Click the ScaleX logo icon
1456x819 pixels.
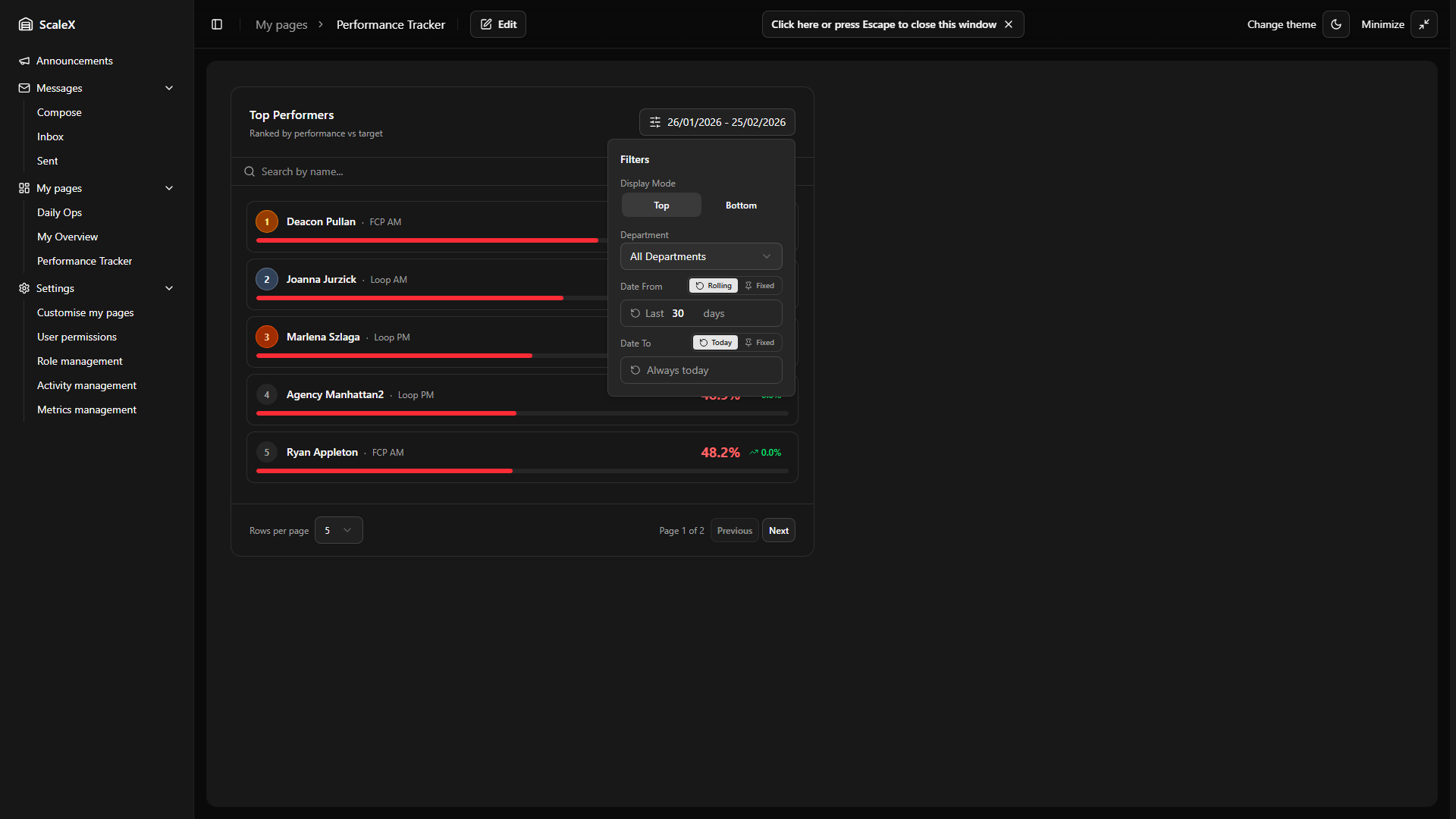[x=26, y=24]
